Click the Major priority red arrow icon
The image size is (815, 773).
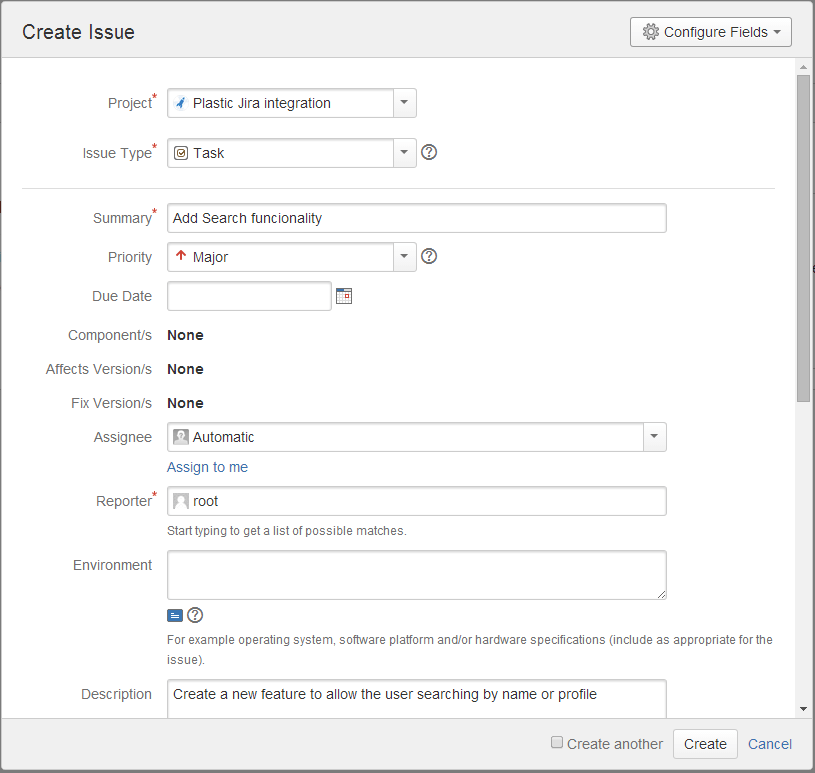181,256
